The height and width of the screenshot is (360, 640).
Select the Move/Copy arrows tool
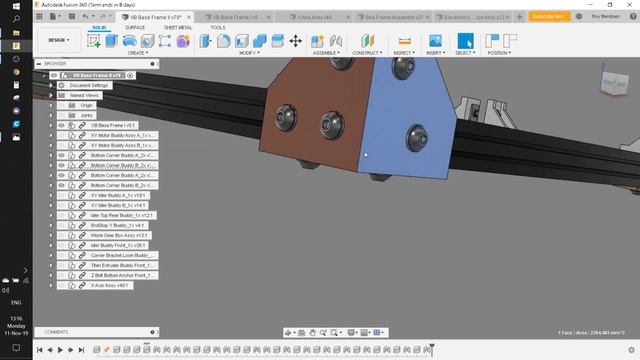(296, 41)
